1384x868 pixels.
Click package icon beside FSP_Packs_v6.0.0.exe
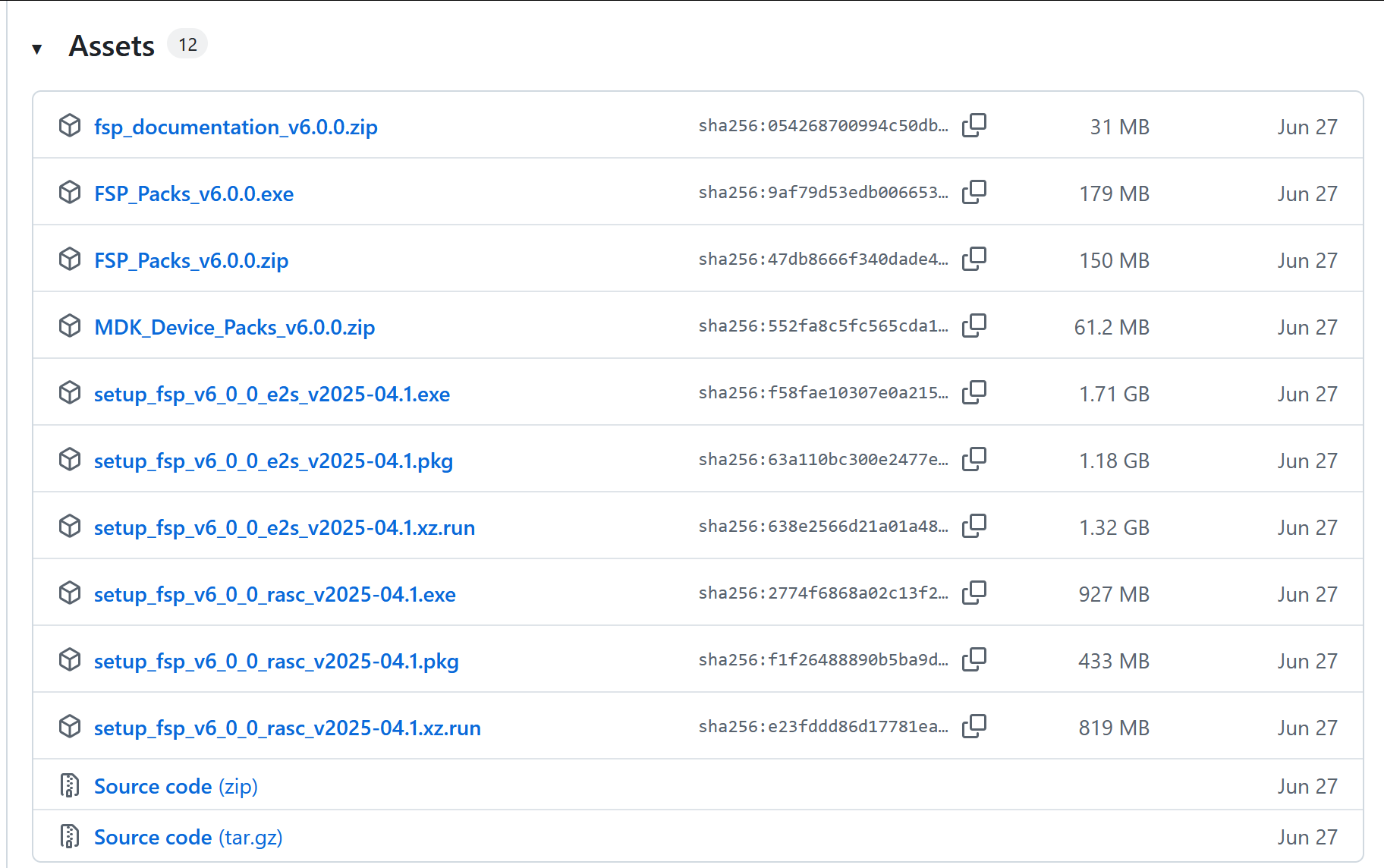pyautogui.click(x=70, y=192)
